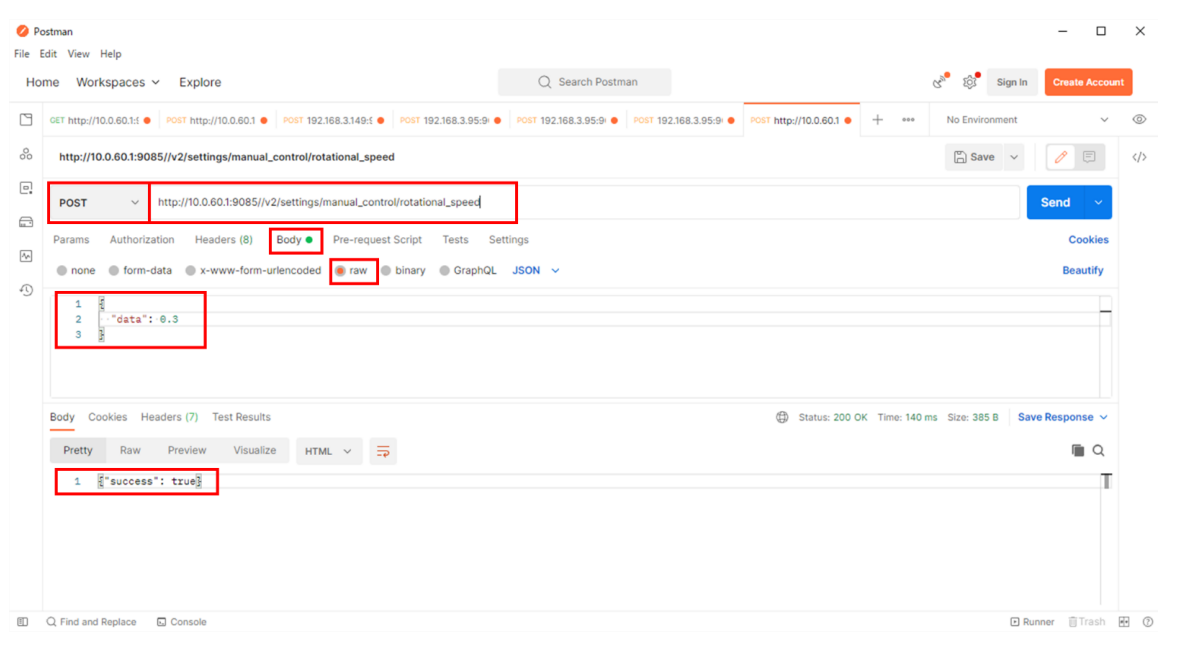Select the binary body type

tap(403, 271)
